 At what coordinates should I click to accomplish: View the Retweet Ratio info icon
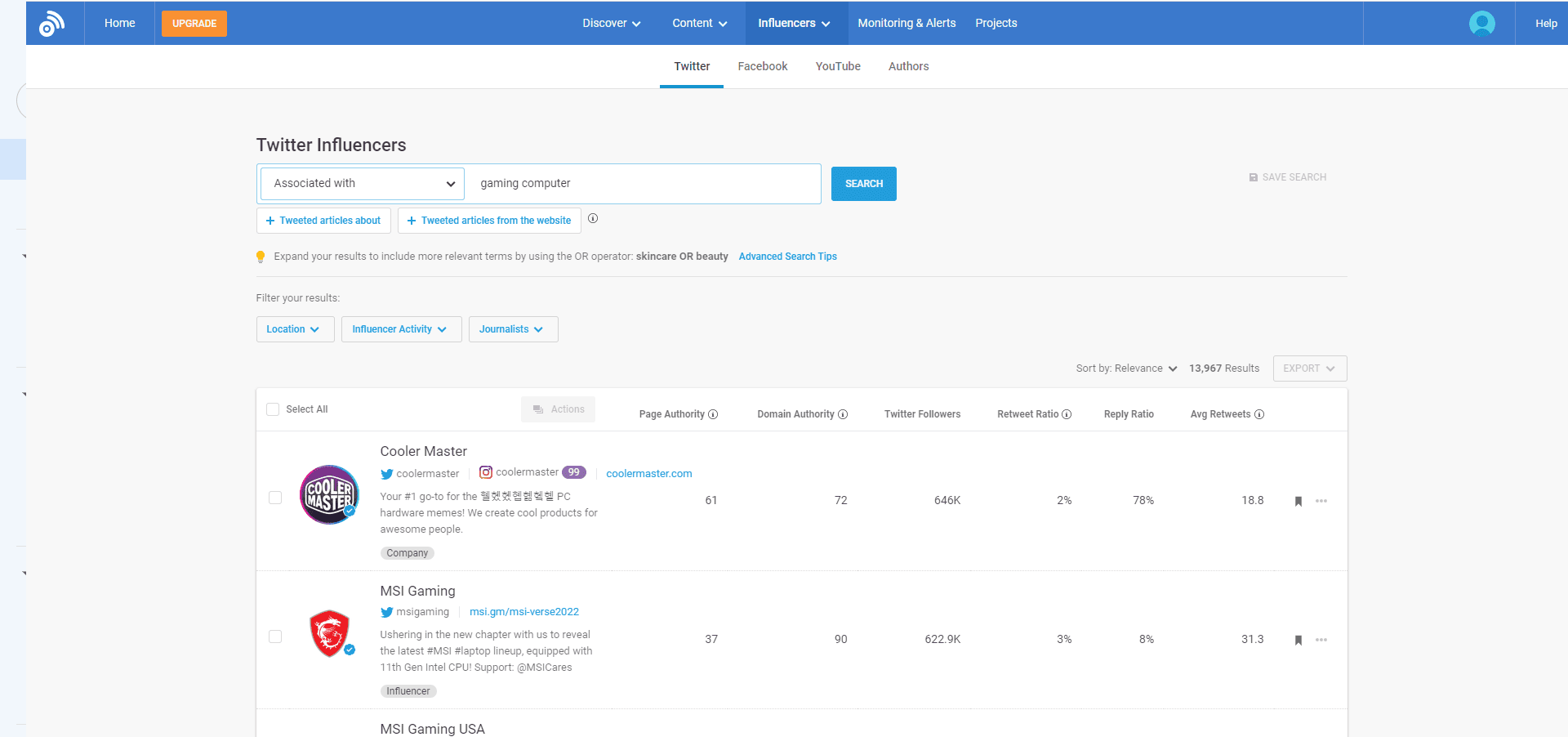pos(1067,414)
